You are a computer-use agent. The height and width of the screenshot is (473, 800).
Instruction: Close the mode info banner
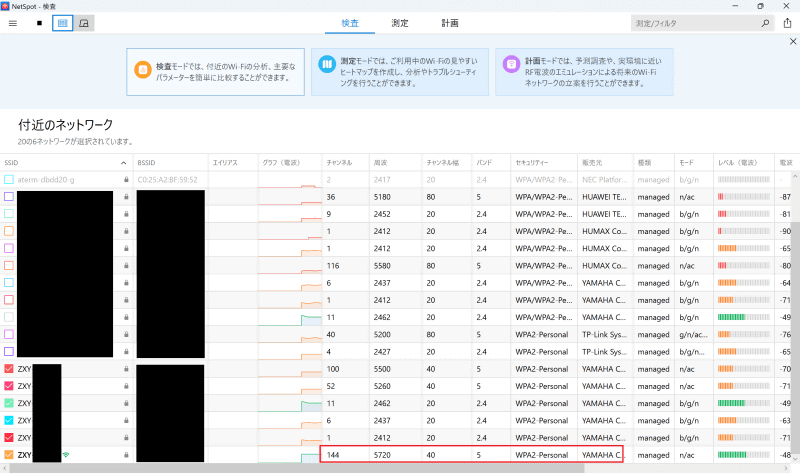click(793, 41)
